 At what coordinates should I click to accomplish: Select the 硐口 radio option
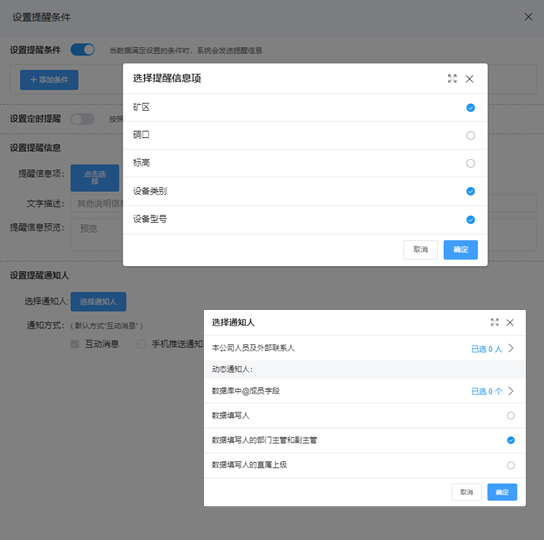470,135
